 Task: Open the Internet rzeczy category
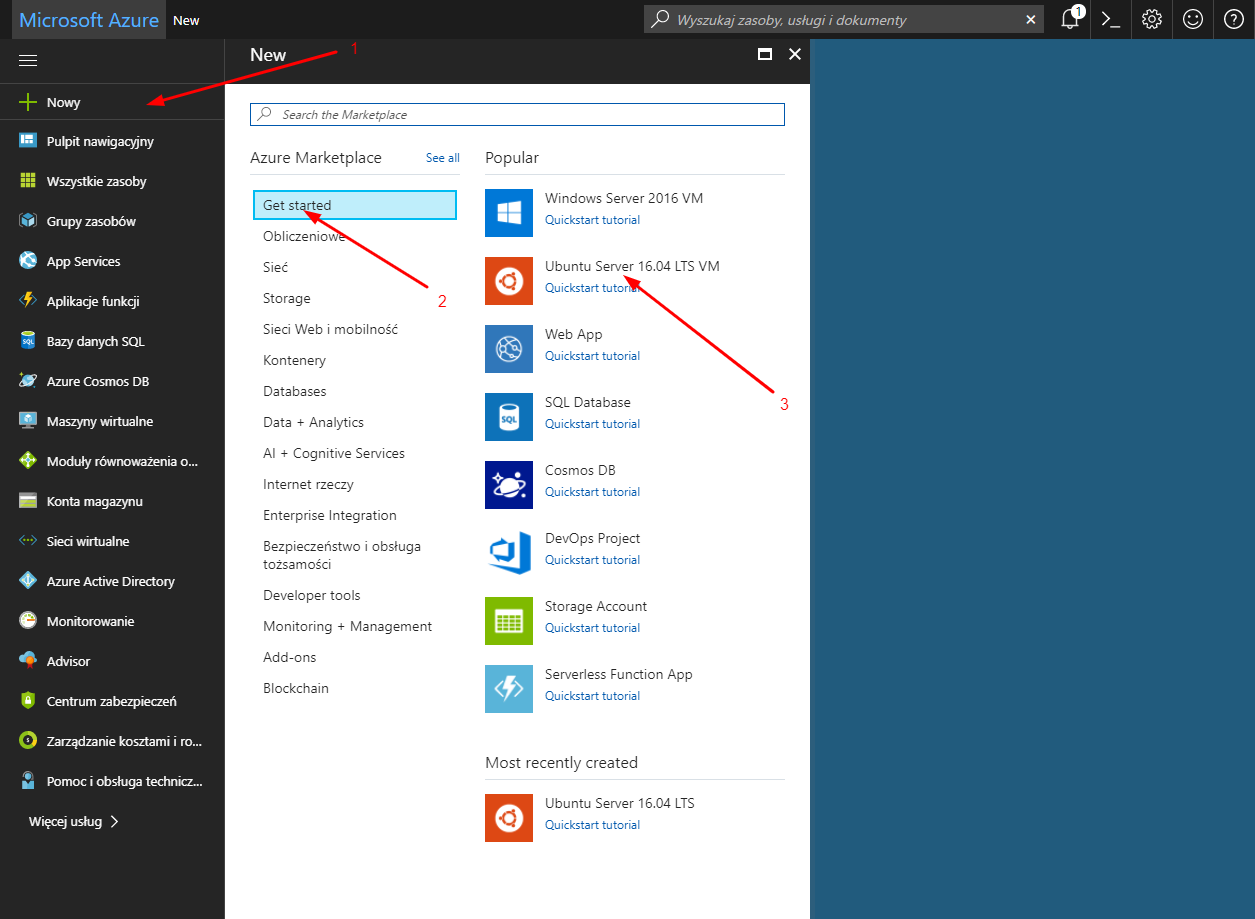tap(308, 484)
